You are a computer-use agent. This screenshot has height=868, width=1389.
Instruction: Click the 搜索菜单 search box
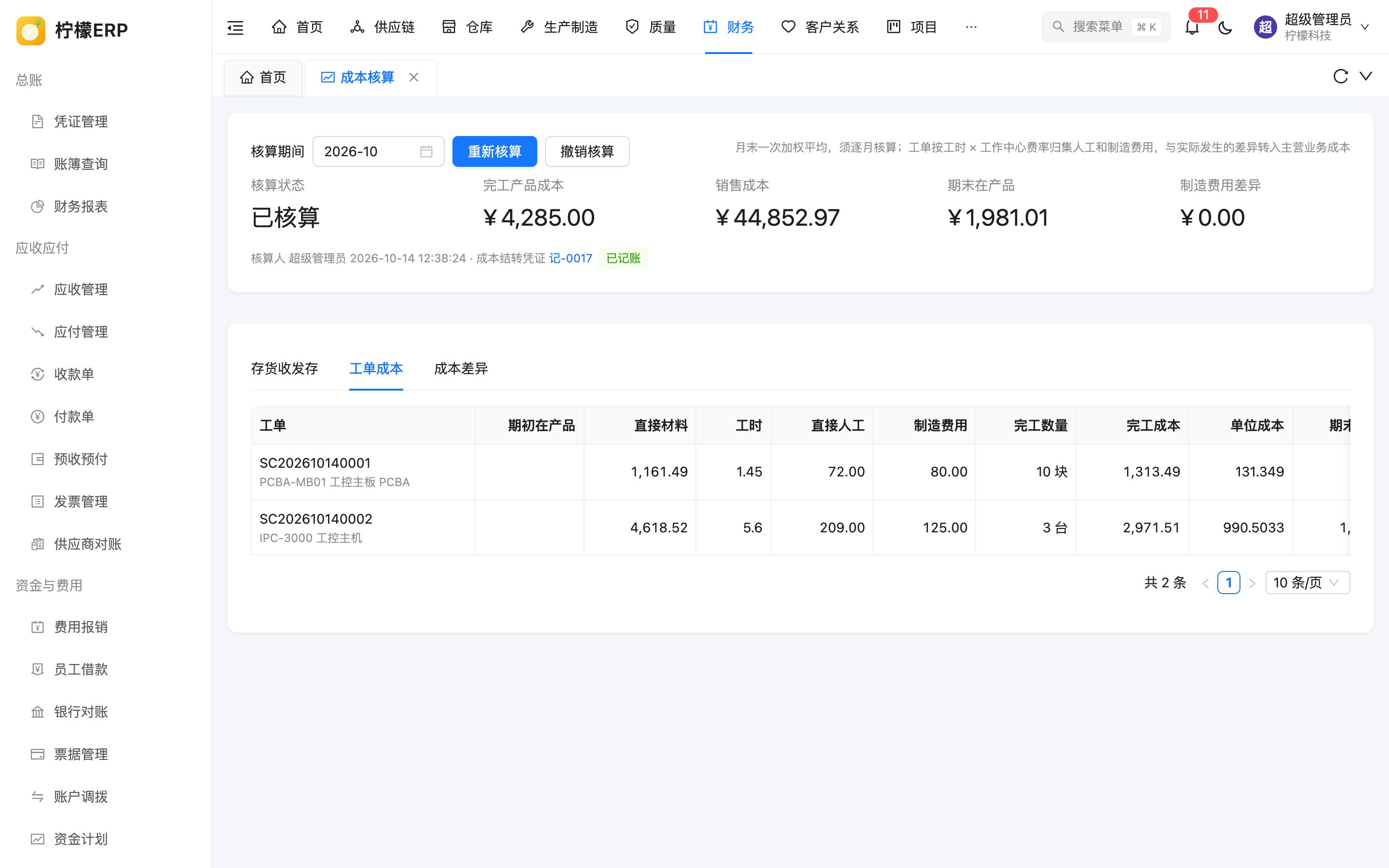[x=1106, y=27]
